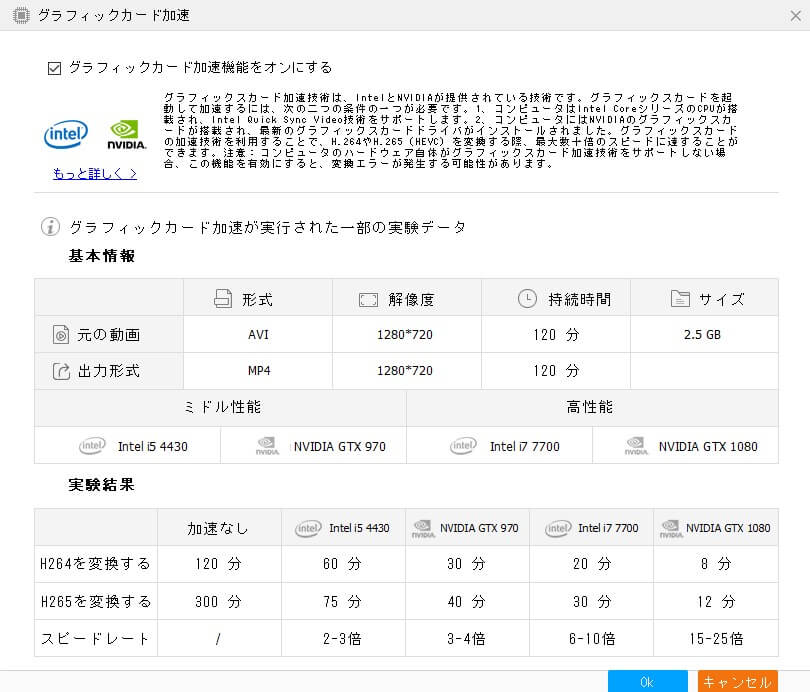Viewport: 810px width, 692px height.
Task: Click the 高性能 header
Action: (593, 407)
